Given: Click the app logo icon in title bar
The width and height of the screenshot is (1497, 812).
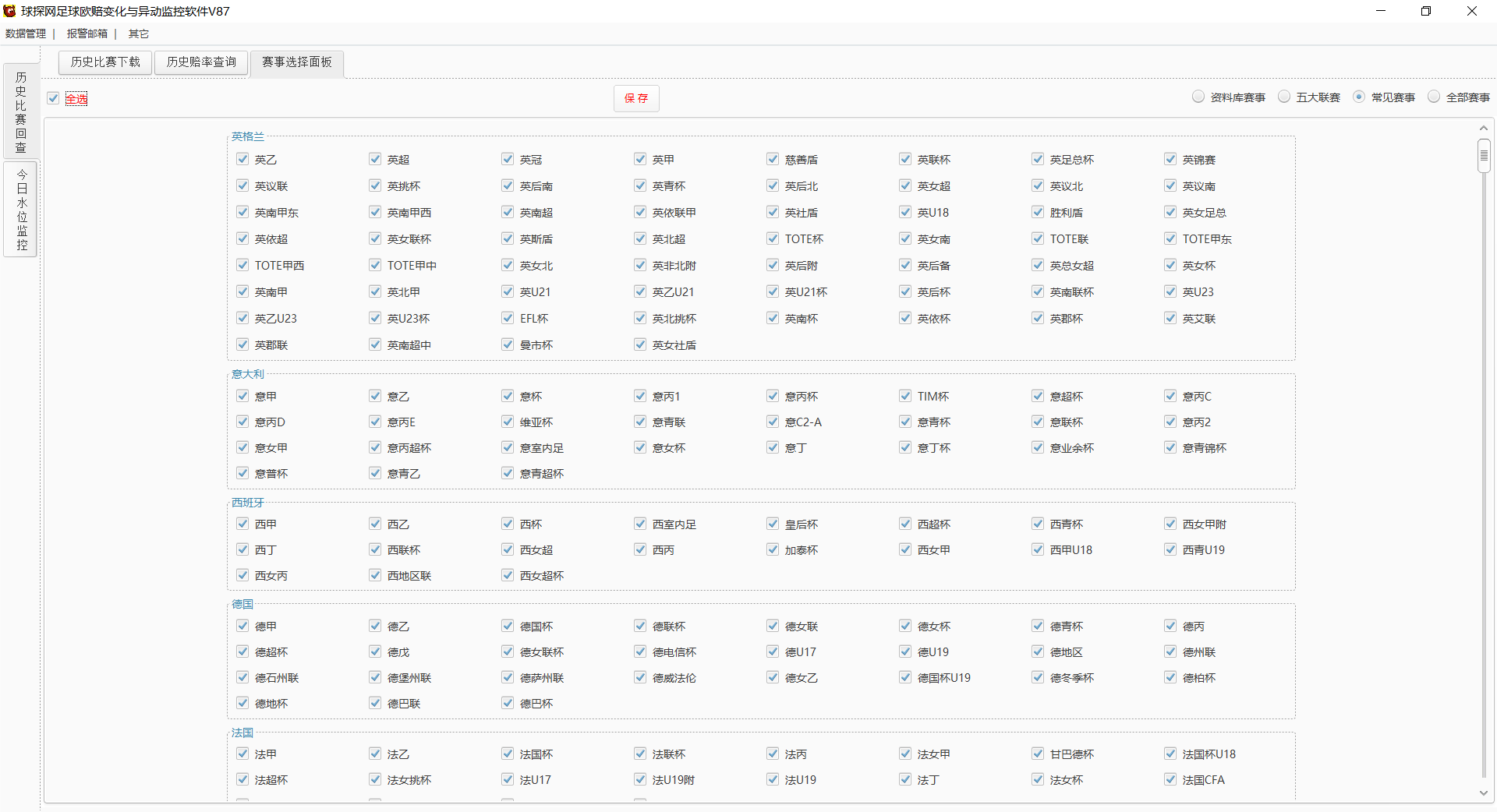Looking at the screenshot, I should 9,11.
